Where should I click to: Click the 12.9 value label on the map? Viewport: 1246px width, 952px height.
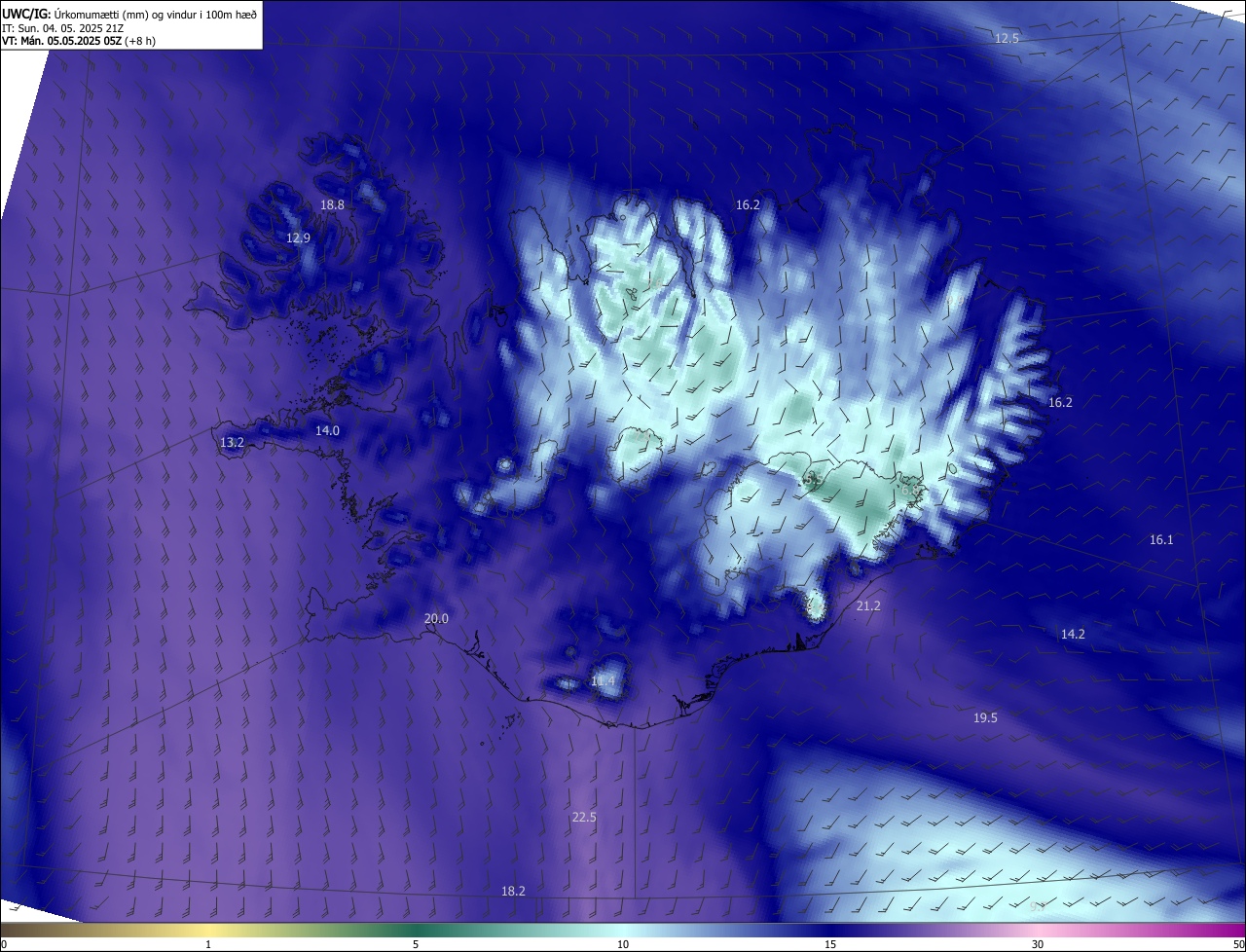(x=298, y=238)
